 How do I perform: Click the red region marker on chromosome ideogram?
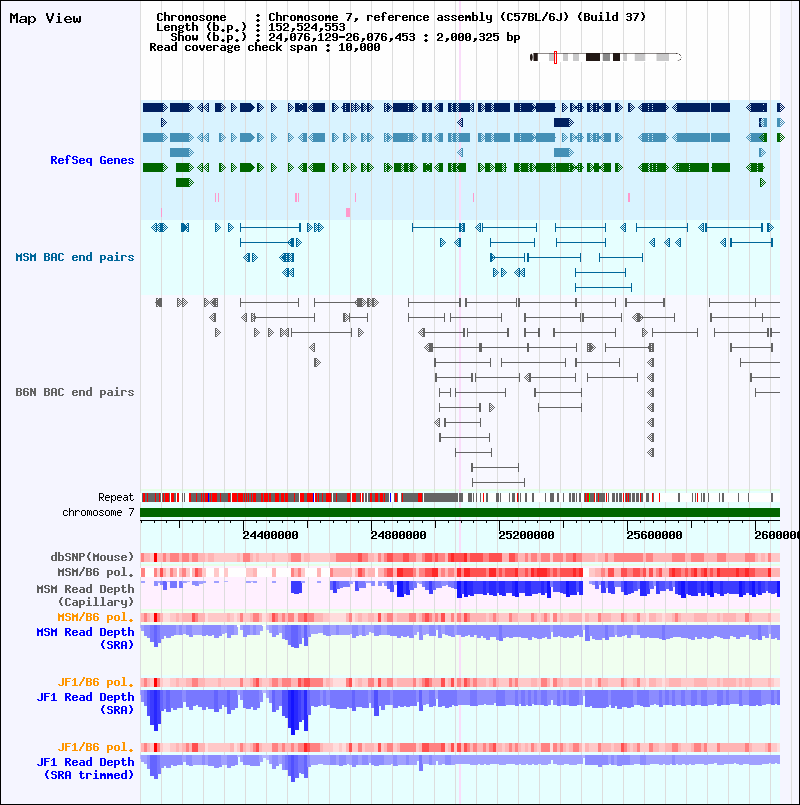pos(555,58)
